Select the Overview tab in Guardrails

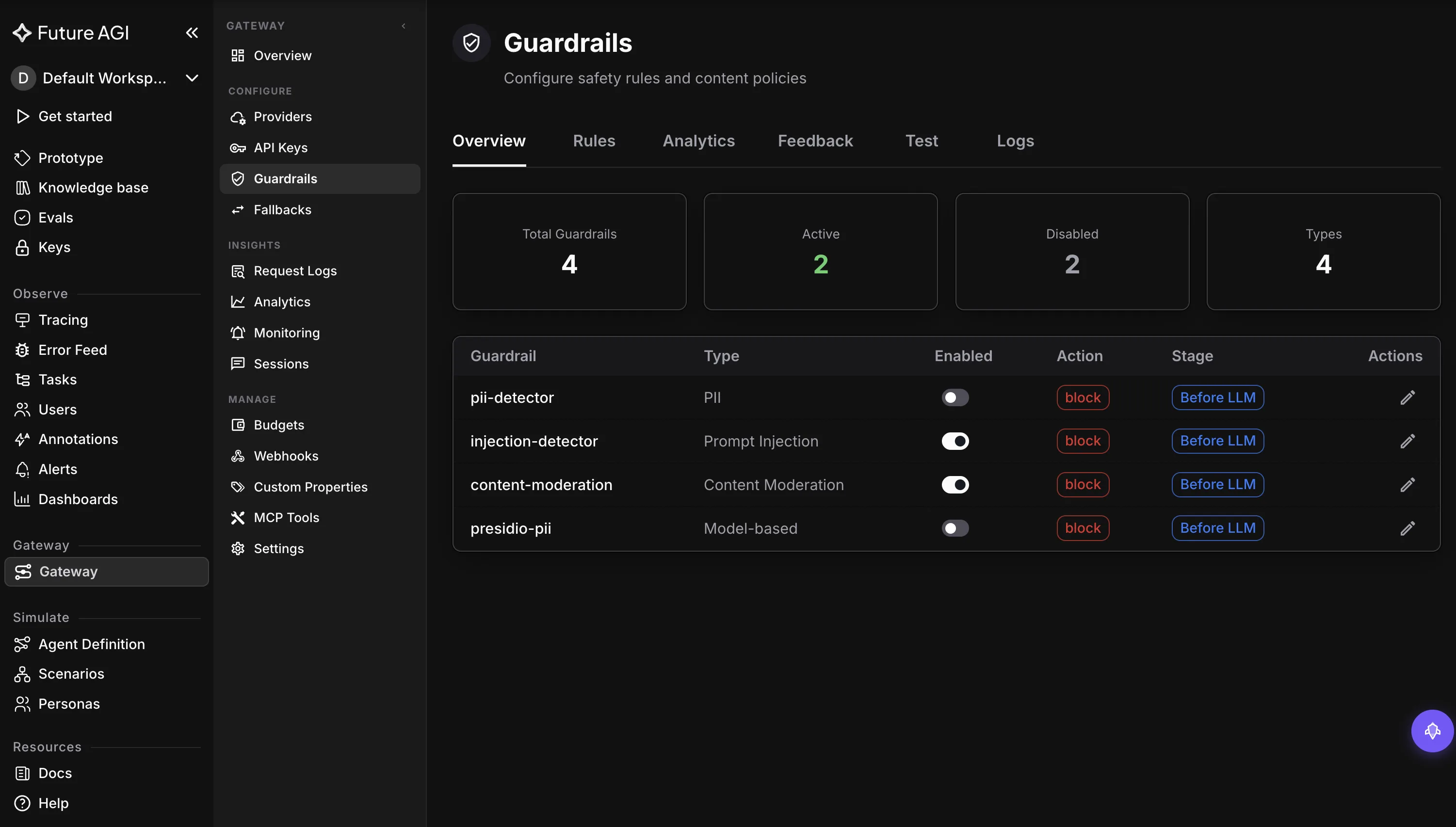point(489,141)
